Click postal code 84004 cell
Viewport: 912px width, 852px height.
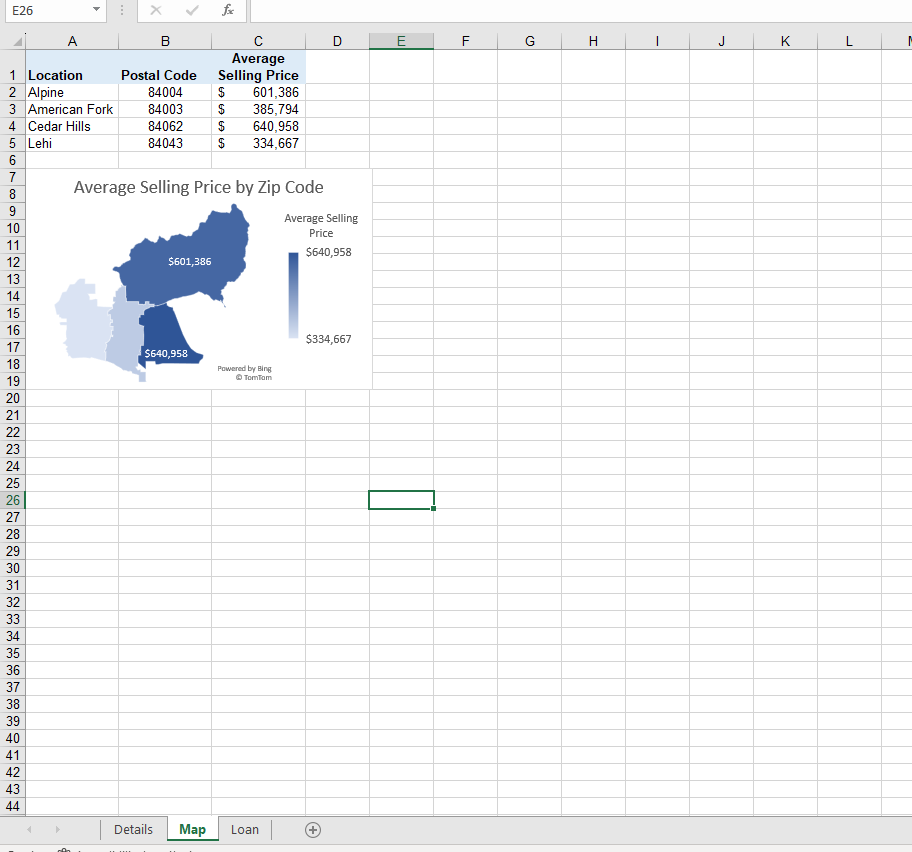[x=165, y=92]
